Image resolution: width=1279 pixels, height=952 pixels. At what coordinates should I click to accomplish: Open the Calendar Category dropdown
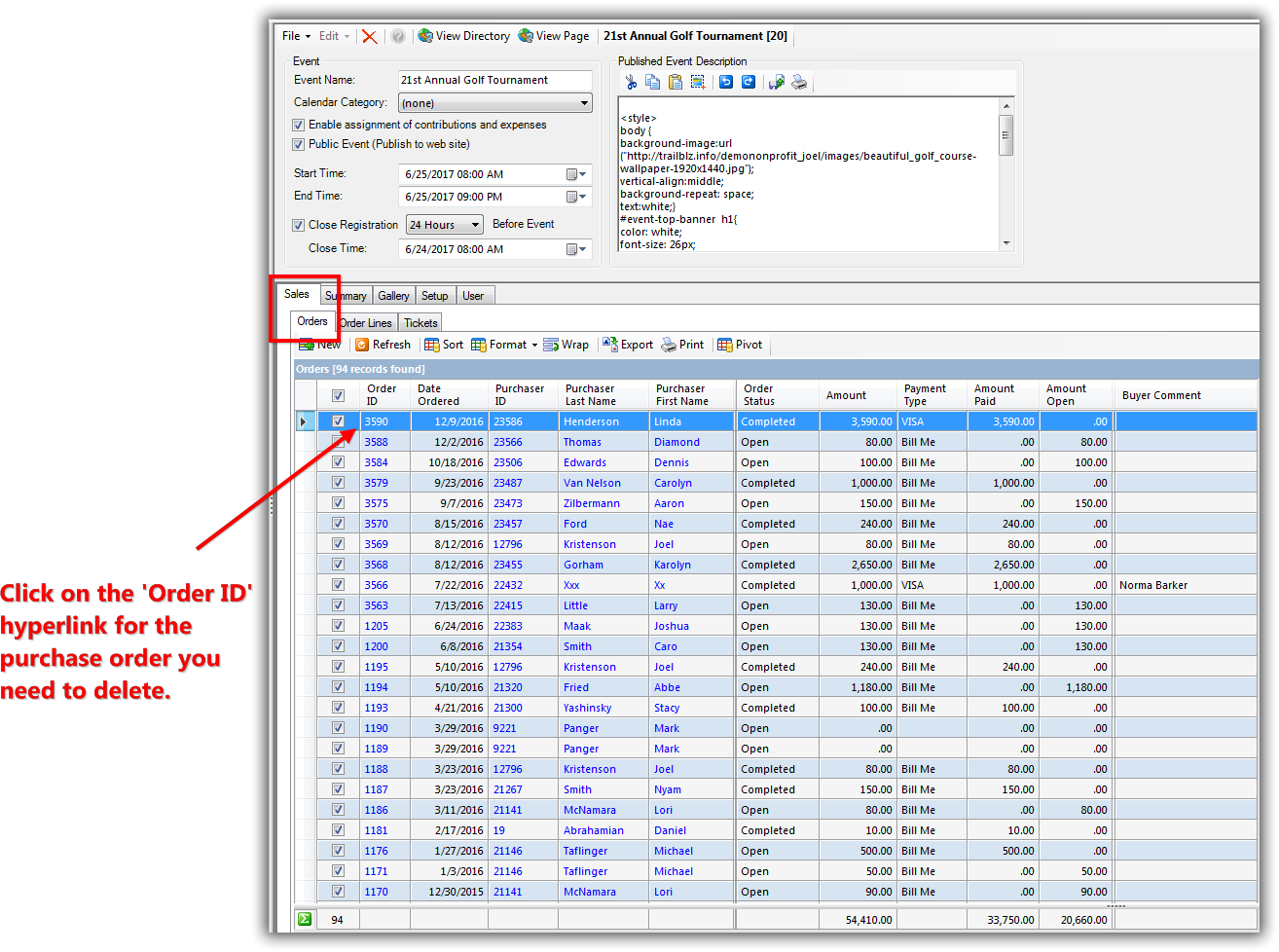pyautogui.click(x=584, y=103)
